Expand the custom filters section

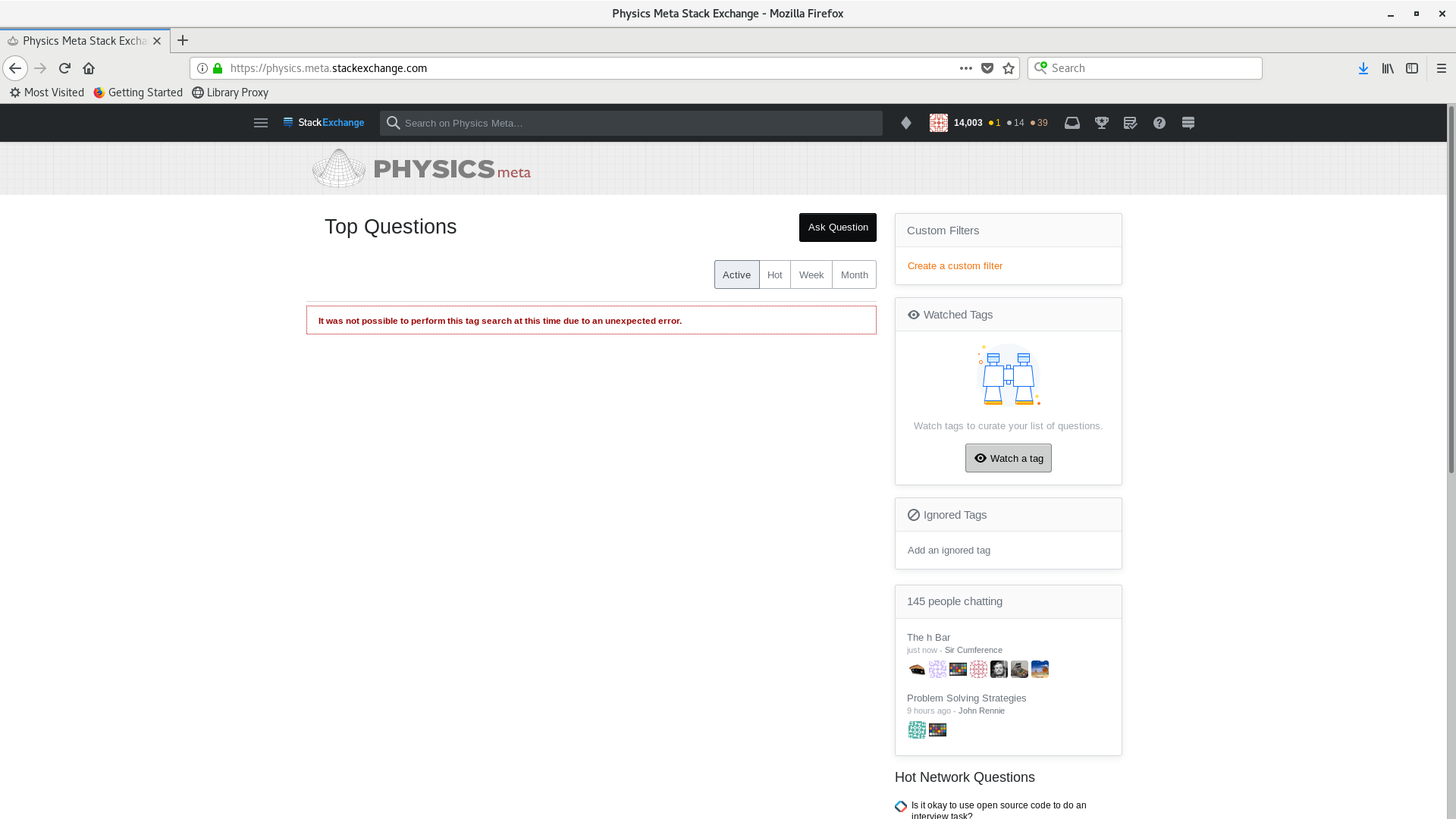943,230
